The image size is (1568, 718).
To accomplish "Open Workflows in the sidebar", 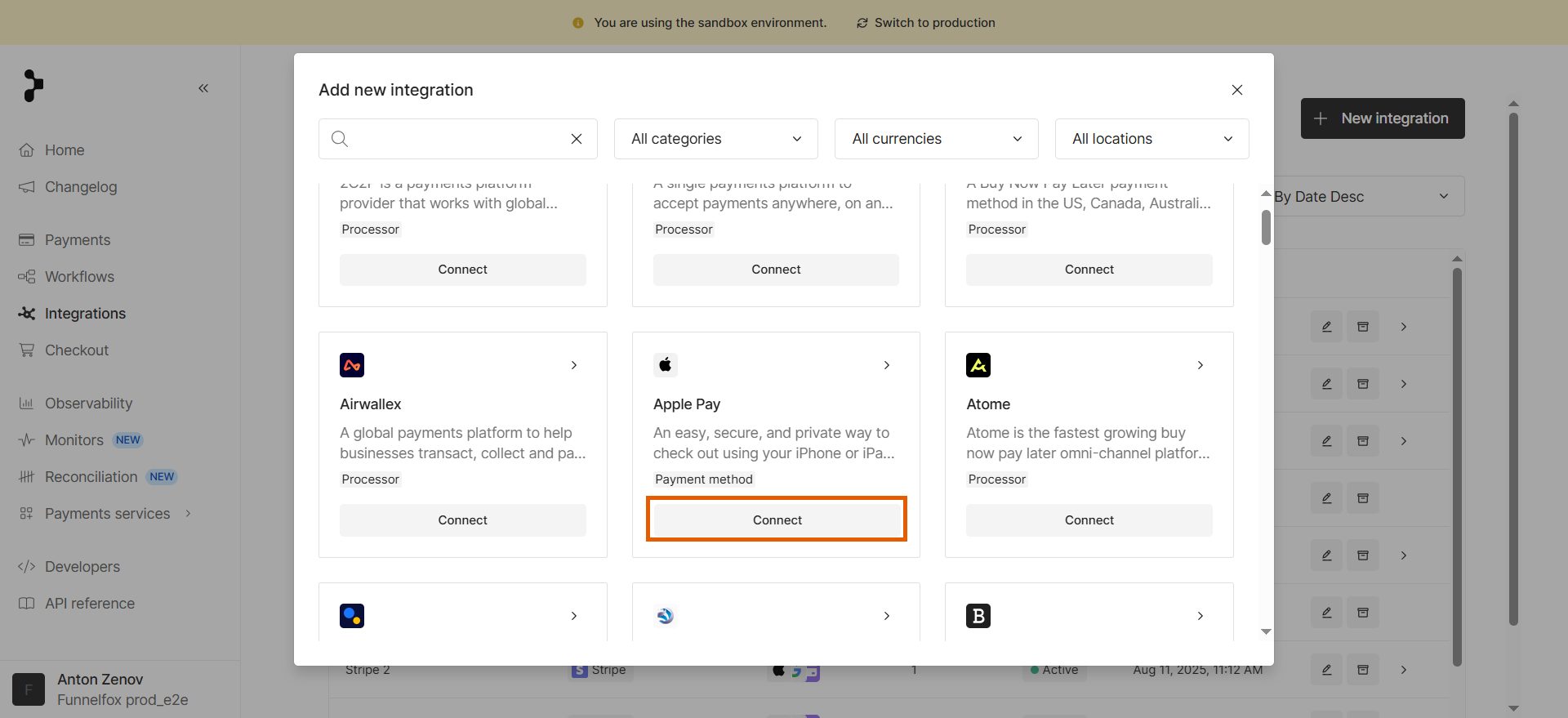I will click(x=79, y=277).
